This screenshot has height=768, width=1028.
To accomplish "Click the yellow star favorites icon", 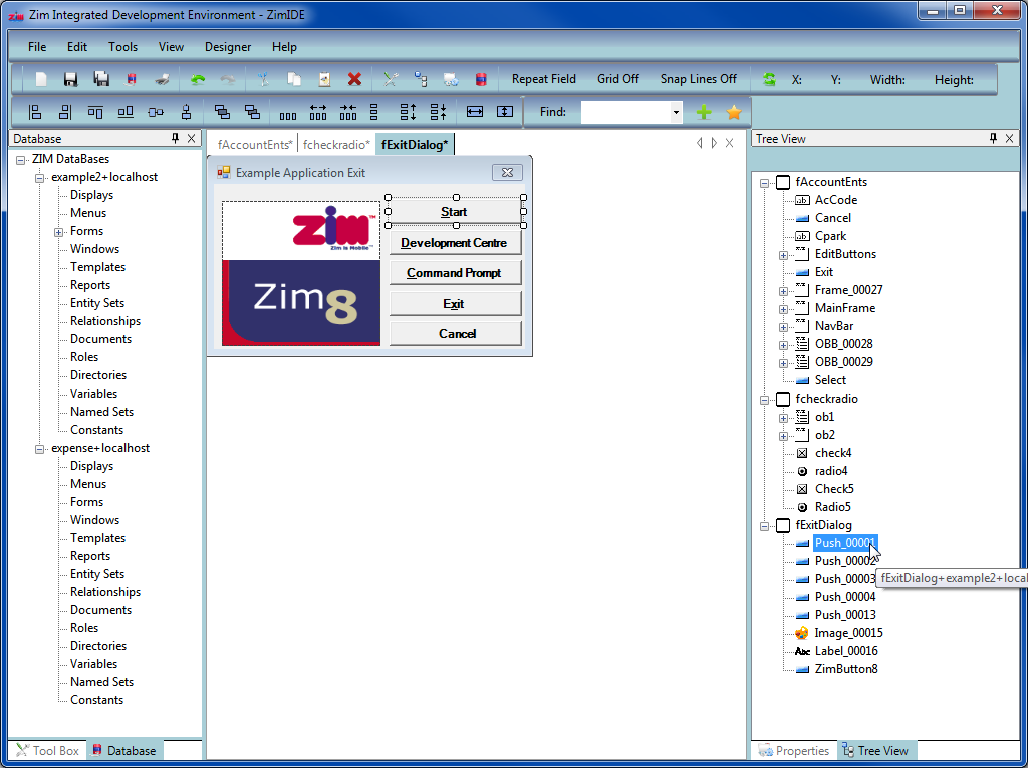I will pos(733,112).
